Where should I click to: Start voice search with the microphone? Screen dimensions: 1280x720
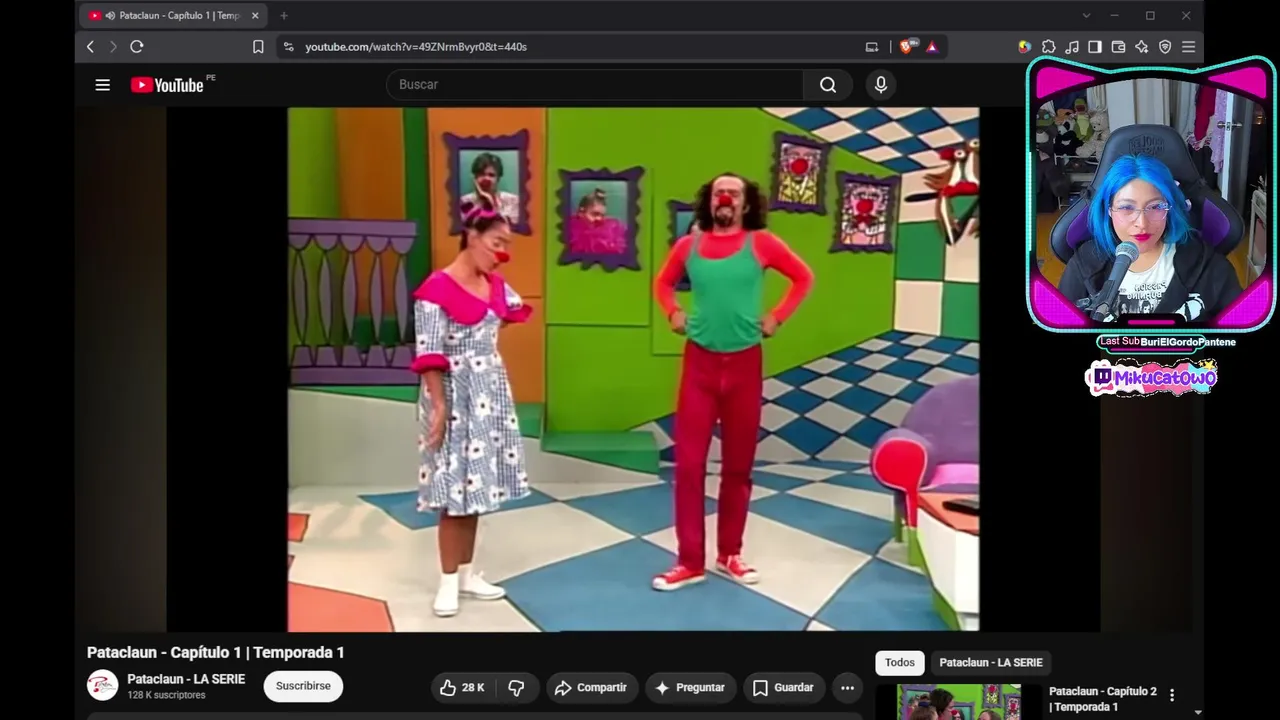(881, 85)
